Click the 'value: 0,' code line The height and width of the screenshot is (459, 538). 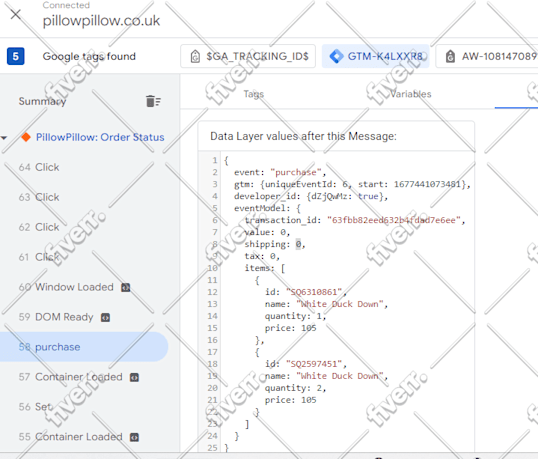click(x=267, y=232)
